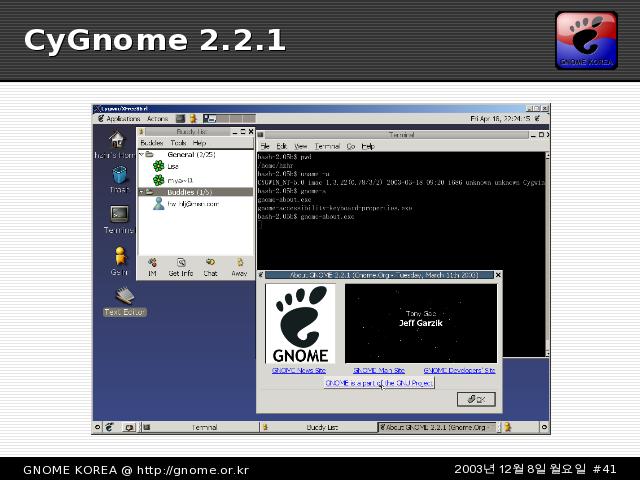
Task: Click the IM button in Buddy List
Action: pyautogui.click(x=152, y=265)
